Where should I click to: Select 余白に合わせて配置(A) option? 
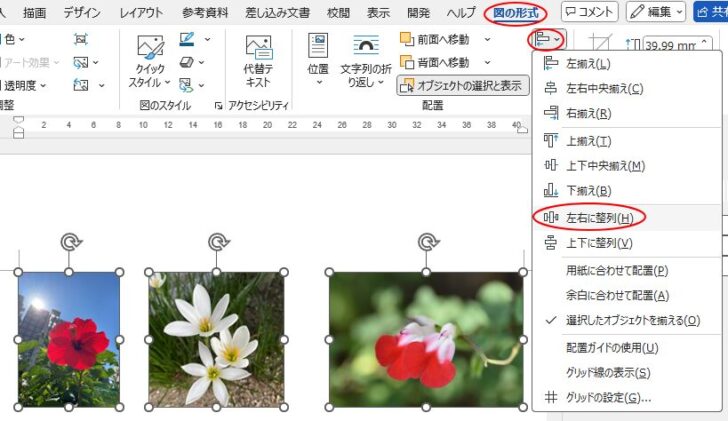(627, 296)
